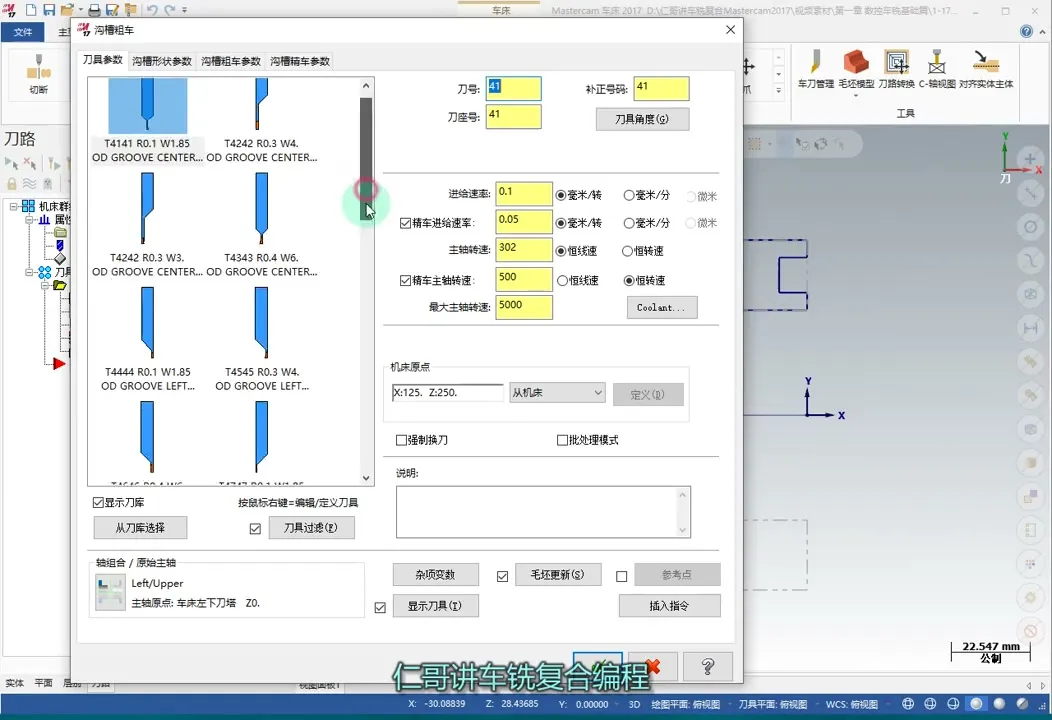Expand the 机床群组 node in the tree
1052x720 pixels.
[12, 206]
